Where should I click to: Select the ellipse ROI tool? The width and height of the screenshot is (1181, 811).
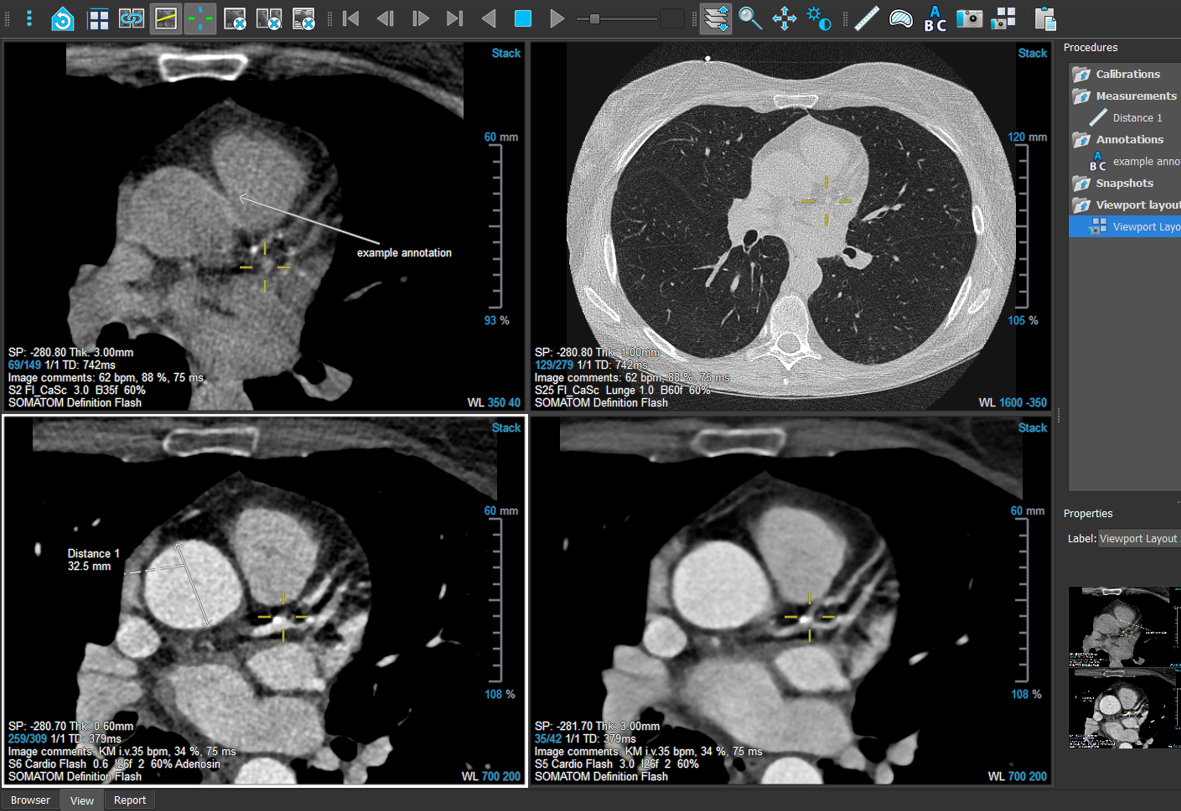click(x=900, y=18)
